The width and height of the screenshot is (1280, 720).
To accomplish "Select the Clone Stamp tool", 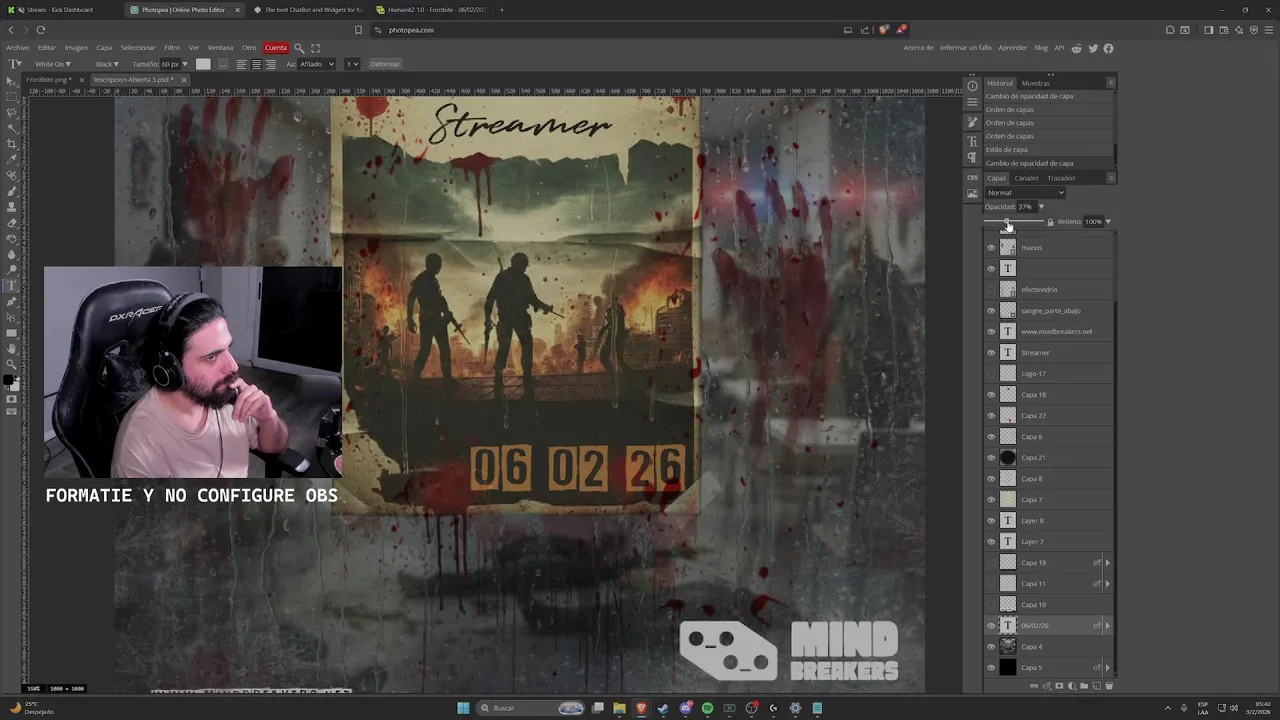I will (11, 206).
